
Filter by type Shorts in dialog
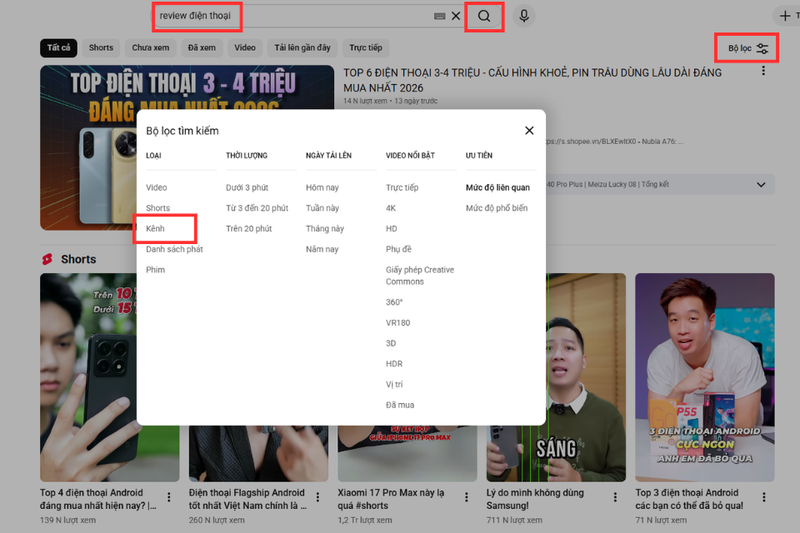pyautogui.click(x=158, y=208)
